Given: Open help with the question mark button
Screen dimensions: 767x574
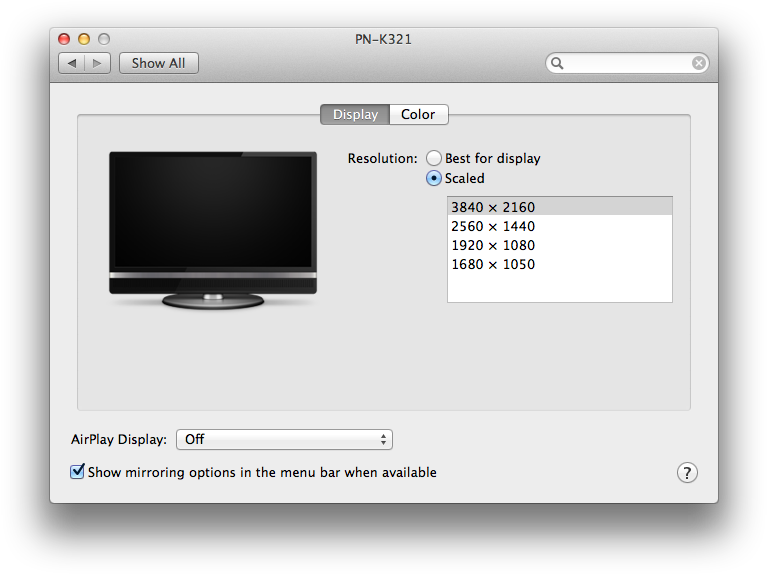Looking at the screenshot, I should 687,473.
